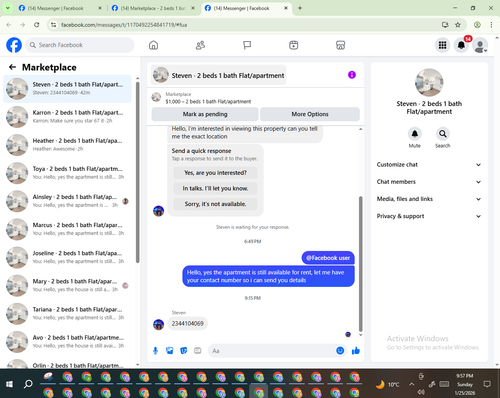Viewport: 500px width, 398px height.
Task: Open the Friends icon in top navigation
Action: pos(200,45)
